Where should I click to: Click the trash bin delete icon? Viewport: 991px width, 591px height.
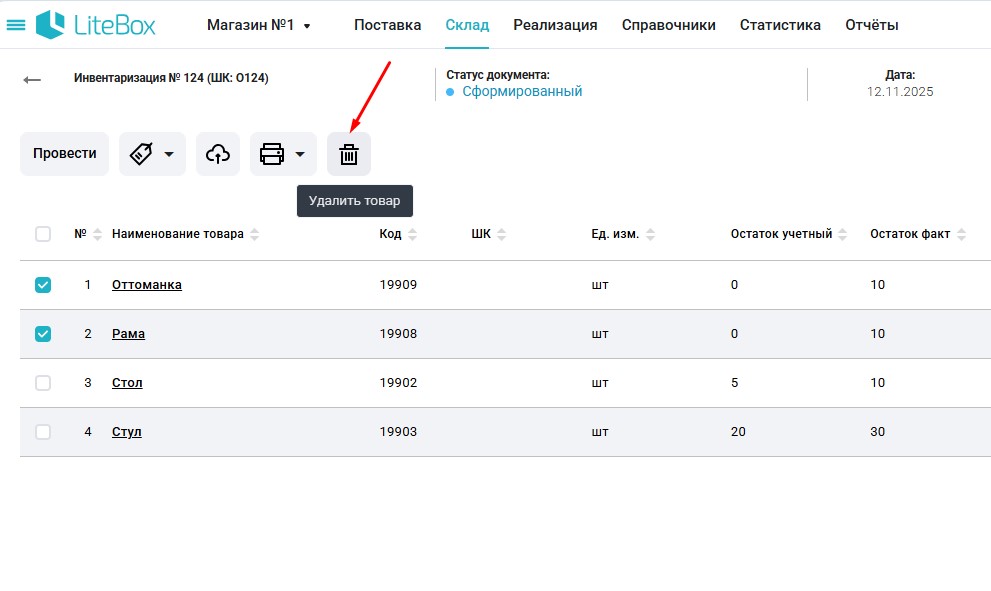pos(348,154)
